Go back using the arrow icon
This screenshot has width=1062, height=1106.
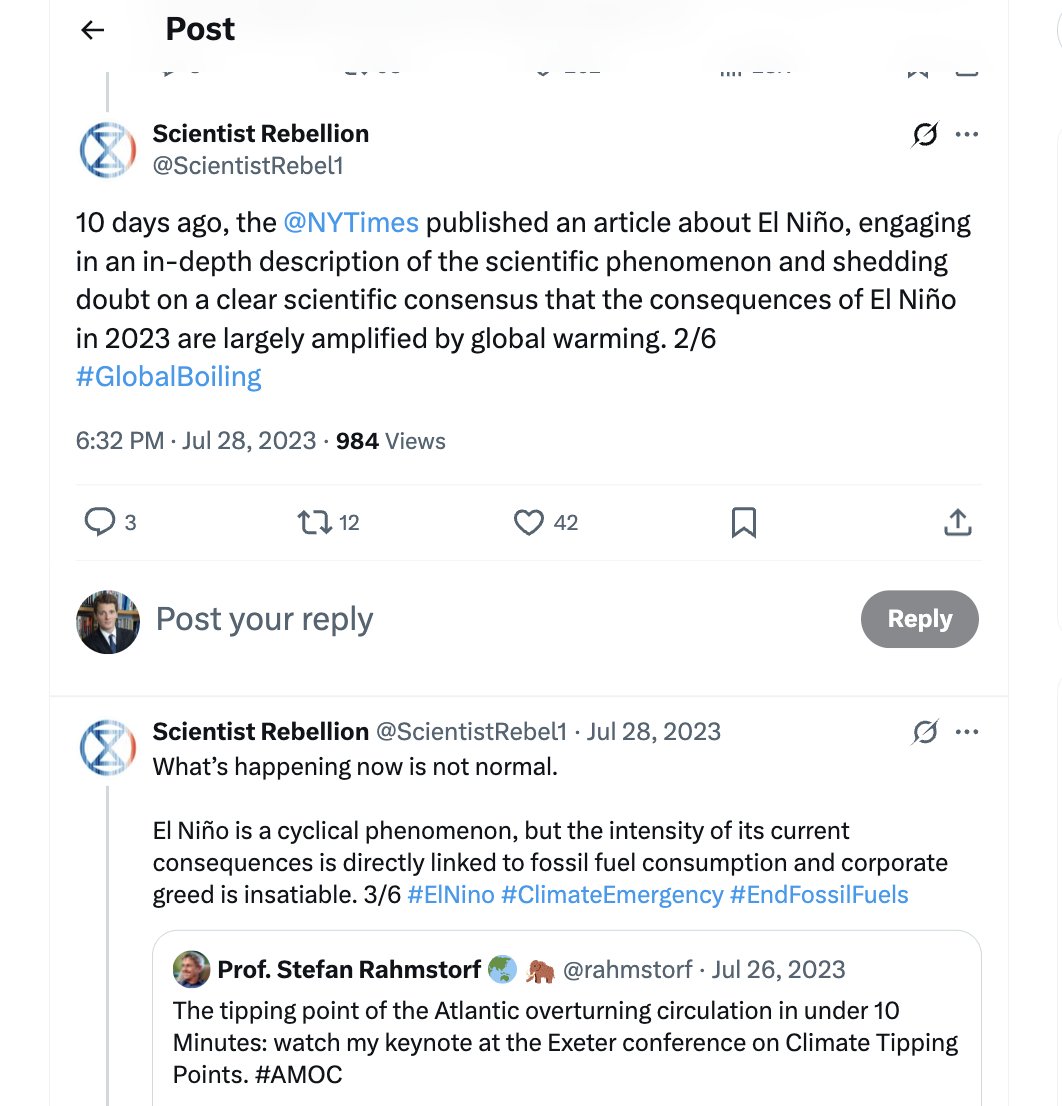click(92, 30)
